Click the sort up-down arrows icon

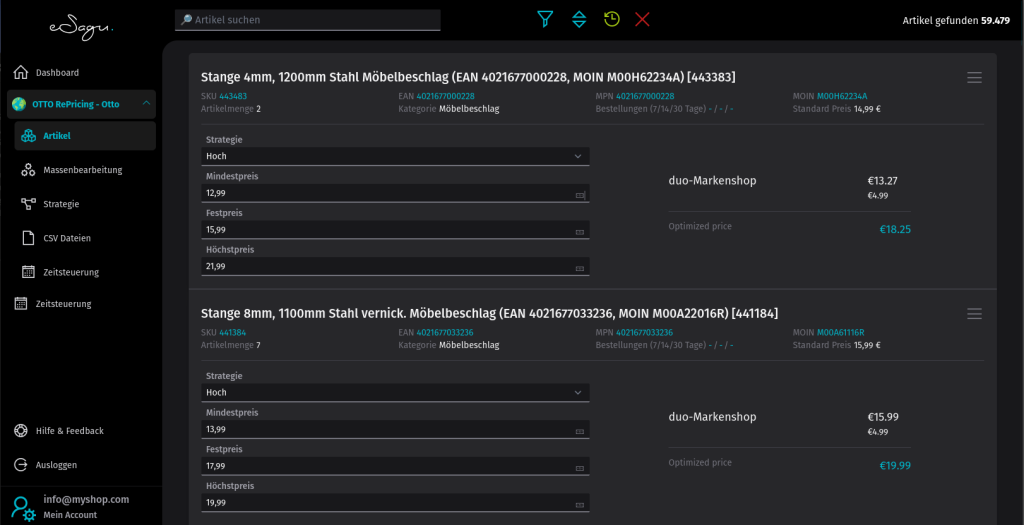(x=578, y=19)
